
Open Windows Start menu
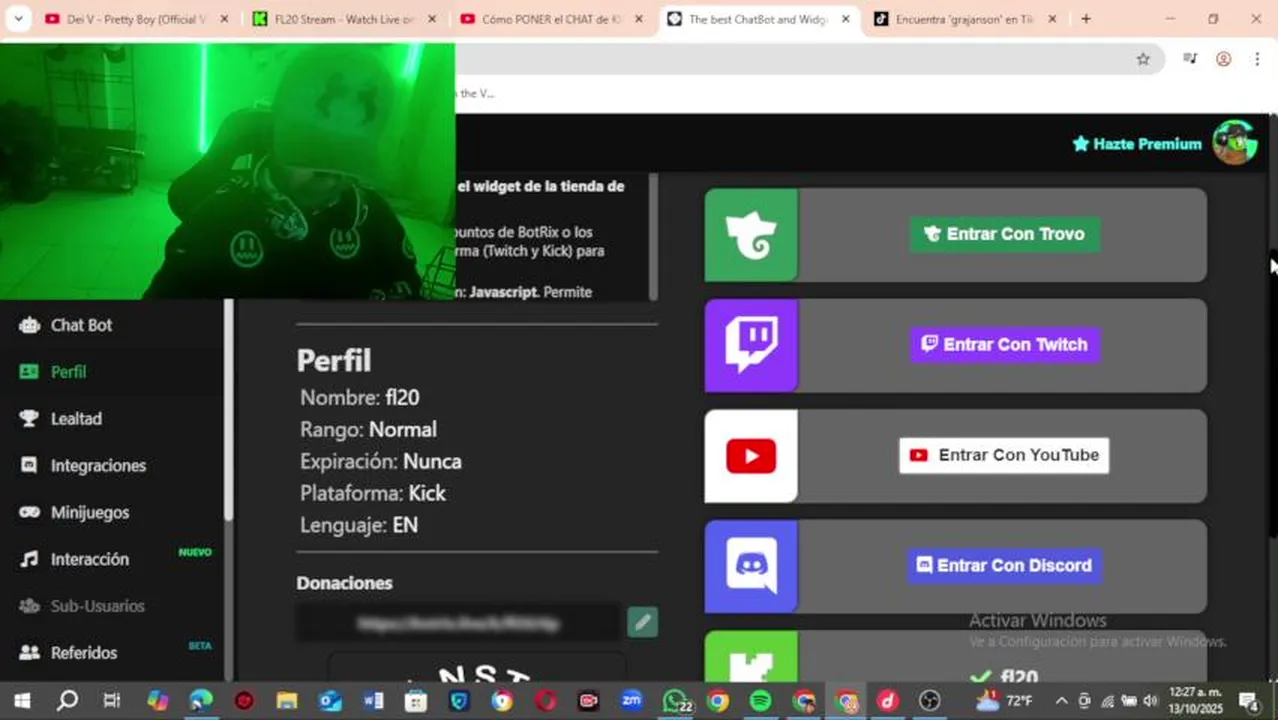(x=22, y=701)
